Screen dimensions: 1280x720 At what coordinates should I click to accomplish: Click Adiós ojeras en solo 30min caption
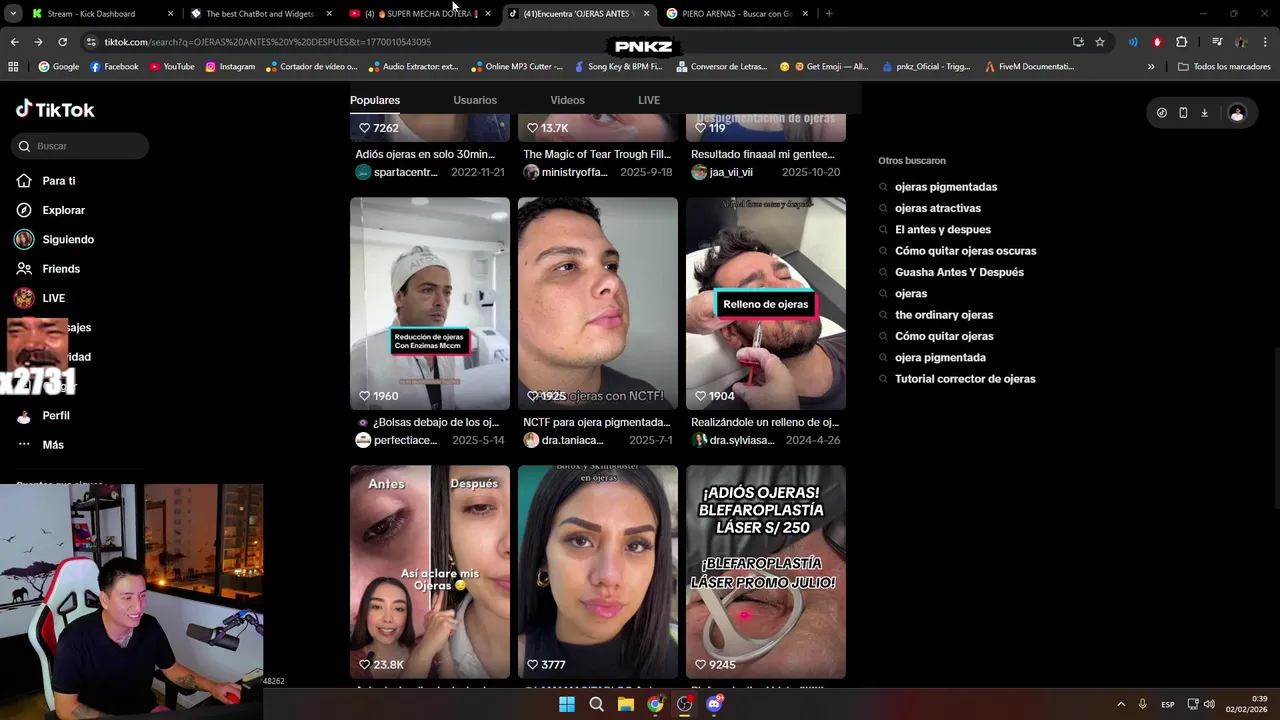425,154
